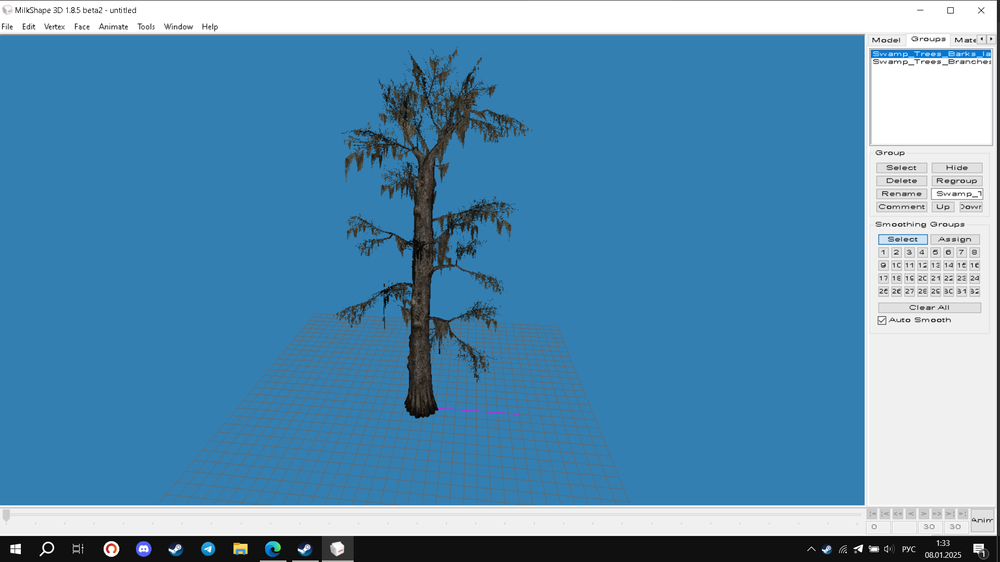The width and height of the screenshot is (1000, 562).
Task: Open the Windows search icon
Action: click(x=46, y=549)
